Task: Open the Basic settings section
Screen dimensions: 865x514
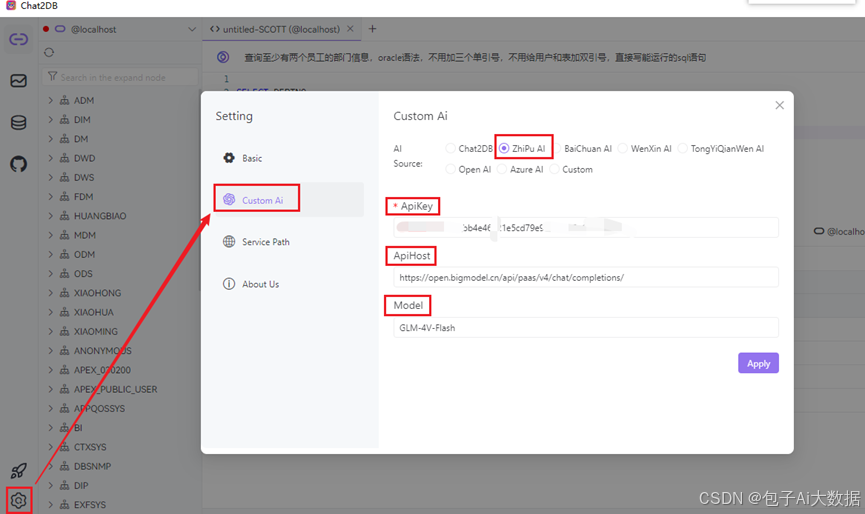Action: pyautogui.click(x=289, y=158)
